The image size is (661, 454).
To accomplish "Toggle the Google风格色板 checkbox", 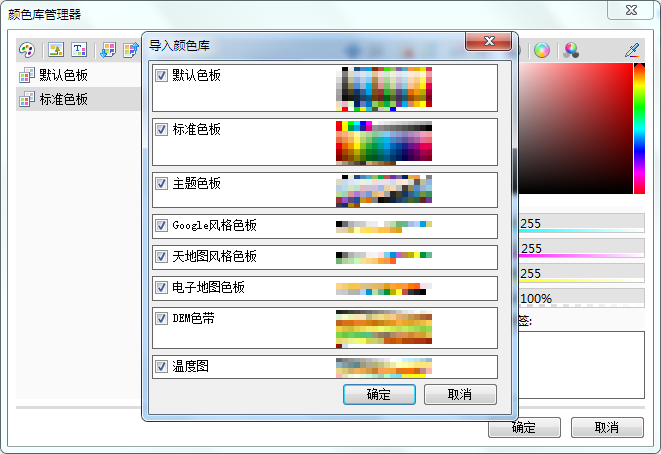I will coord(162,225).
